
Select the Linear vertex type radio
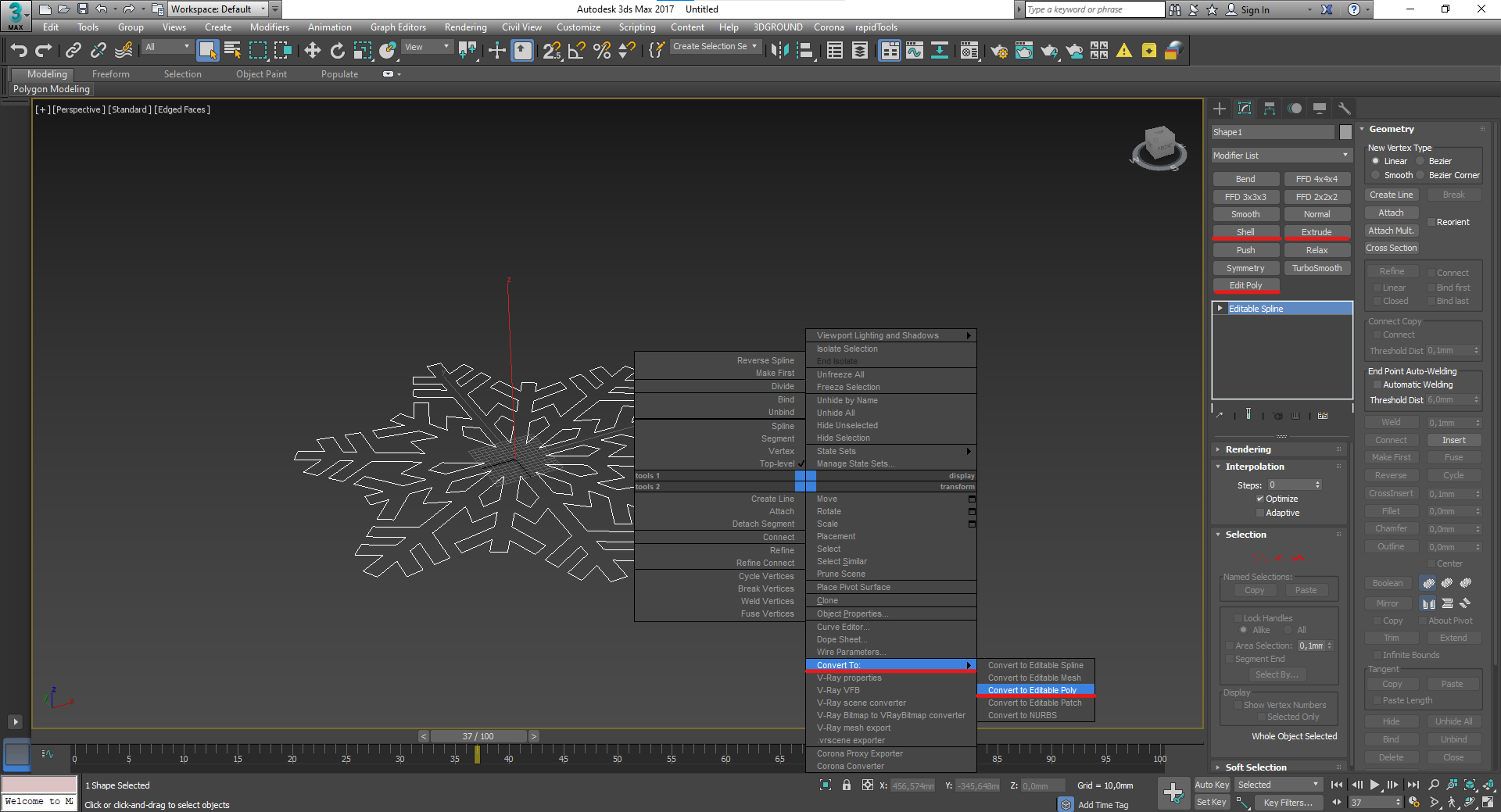pos(1376,161)
